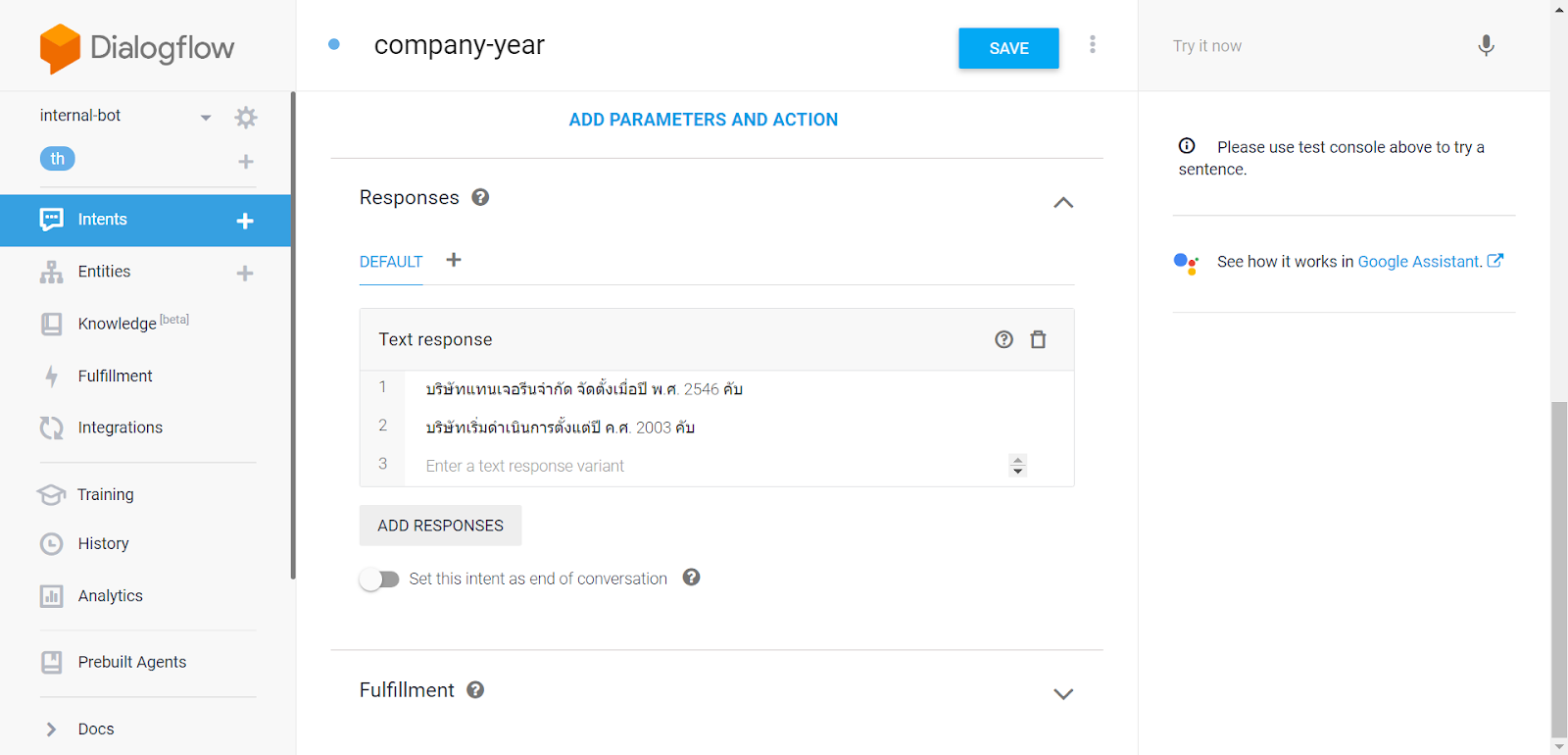Viewport: 1568px width, 755px height.
Task: Select the DEFAULT responses tab
Action: 391,262
